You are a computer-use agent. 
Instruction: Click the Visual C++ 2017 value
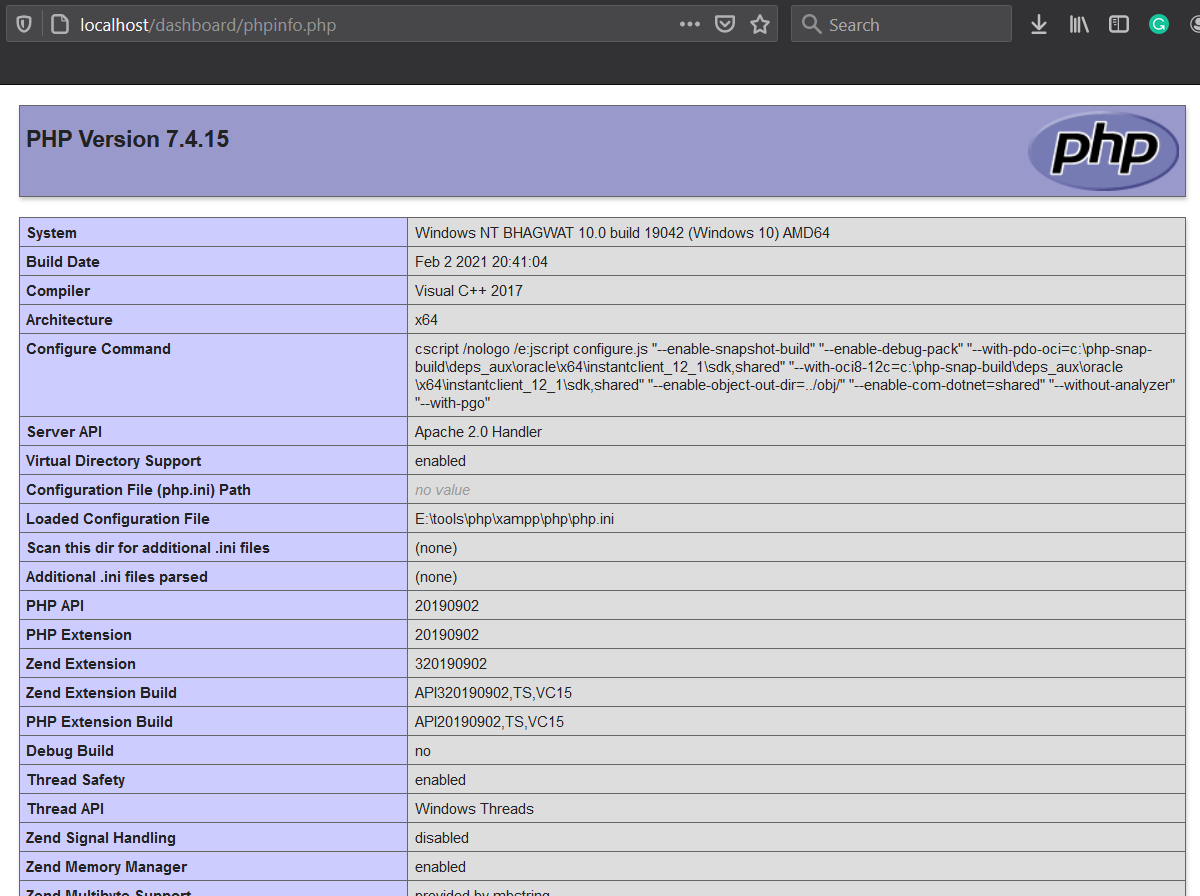(469, 291)
